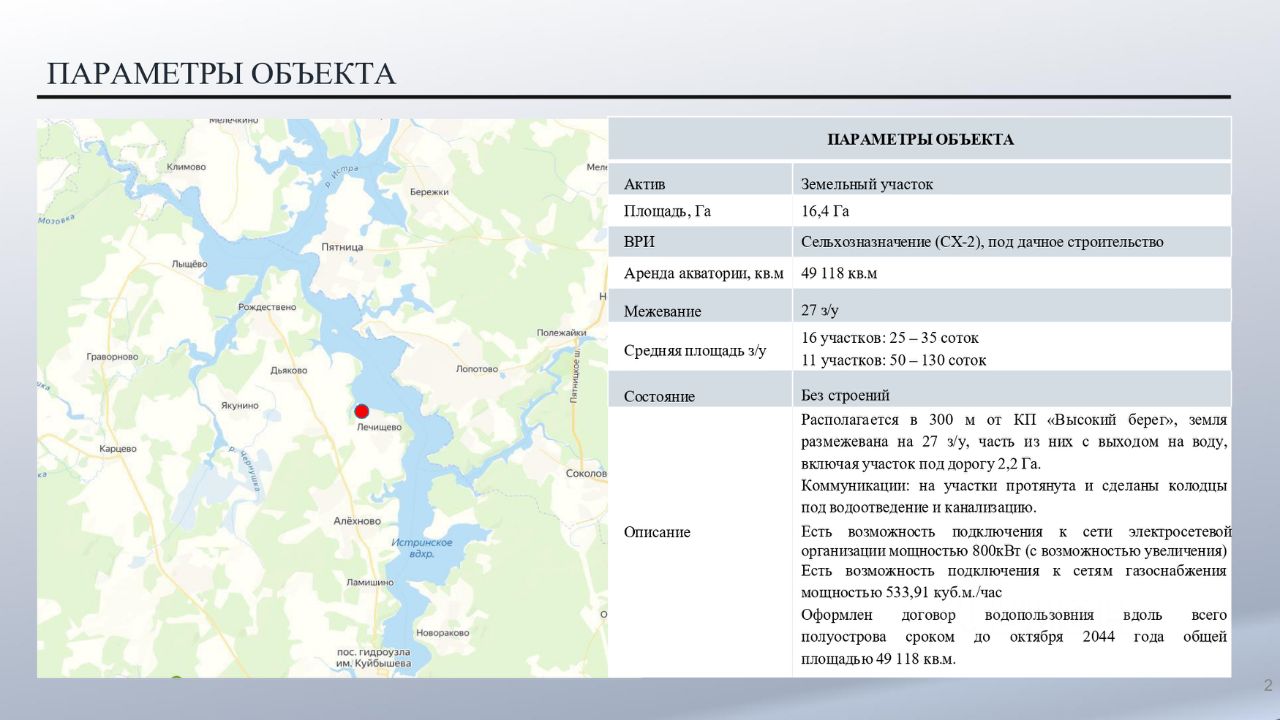Select the ВРИ row label
The width and height of the screenshot is (1280, 720).
pyautogui.click(x=639, y=242)
